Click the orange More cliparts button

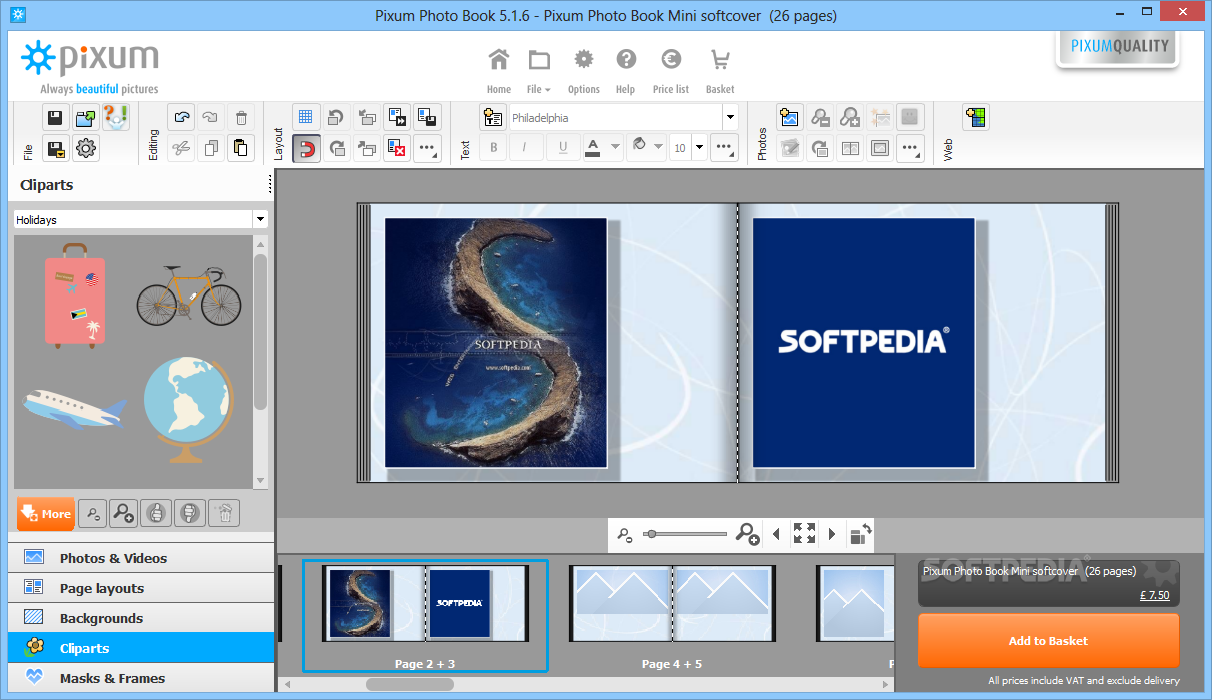point(46,514)
